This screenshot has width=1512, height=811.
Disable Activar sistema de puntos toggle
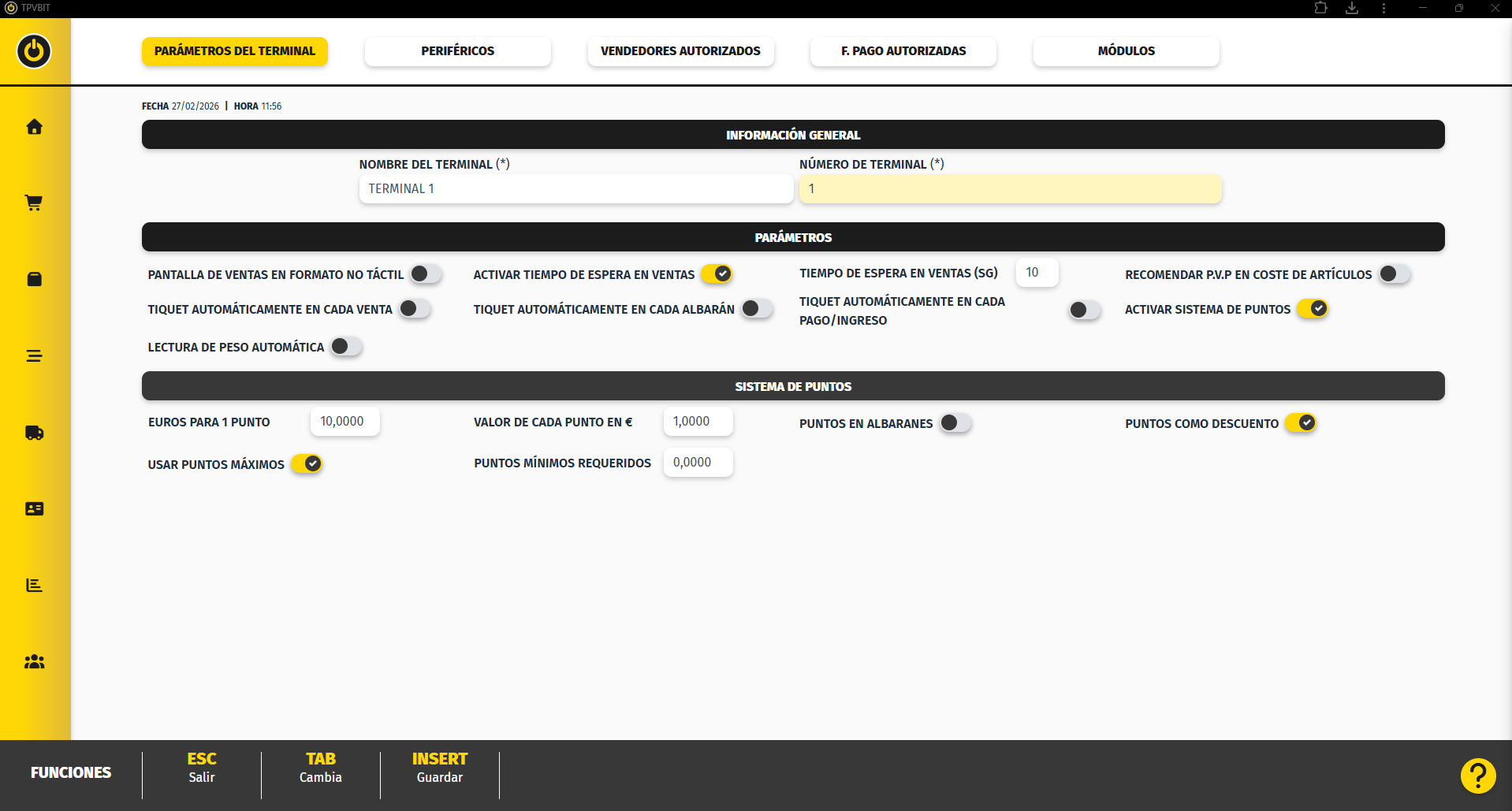[1313, 309]
